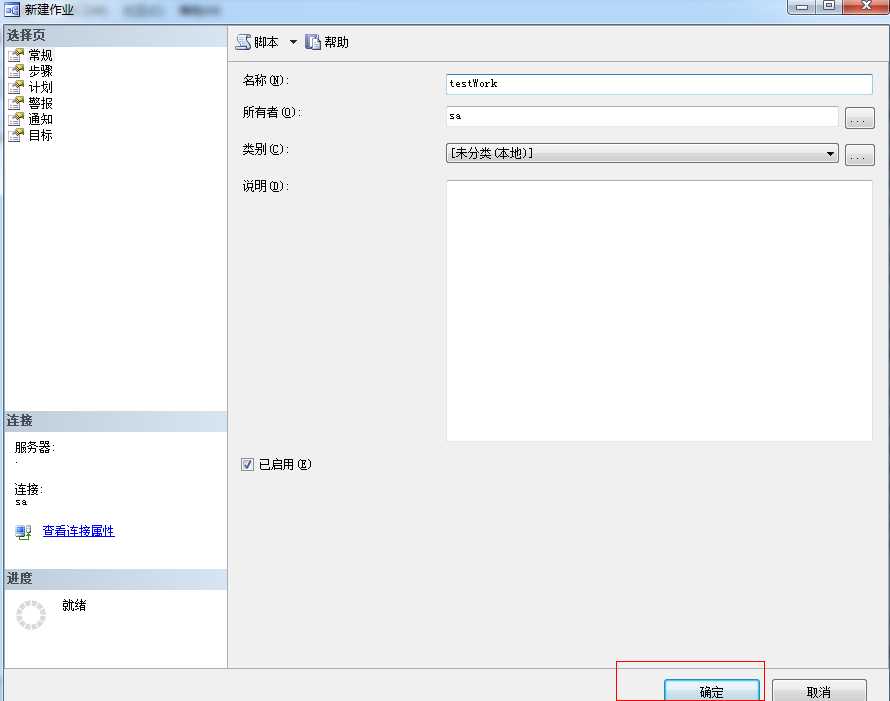
Task: Click the 计划 page icon
Action: [16, 87]
